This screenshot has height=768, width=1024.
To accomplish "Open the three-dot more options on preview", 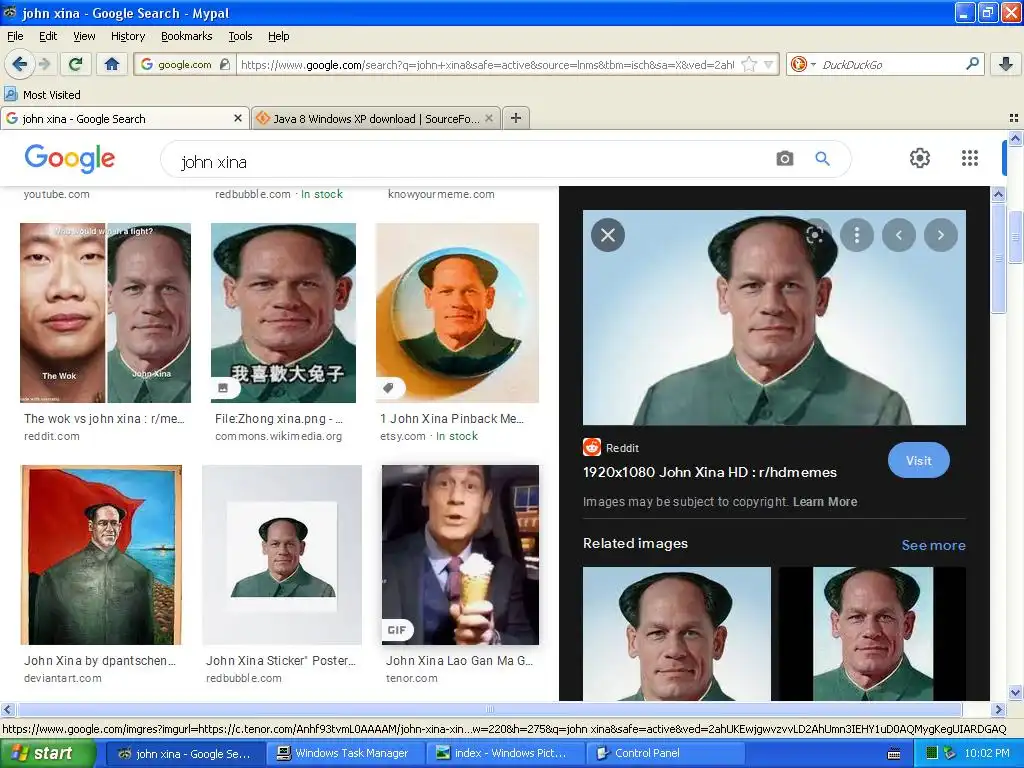I will pyautogui.click(x=857, y=235).
